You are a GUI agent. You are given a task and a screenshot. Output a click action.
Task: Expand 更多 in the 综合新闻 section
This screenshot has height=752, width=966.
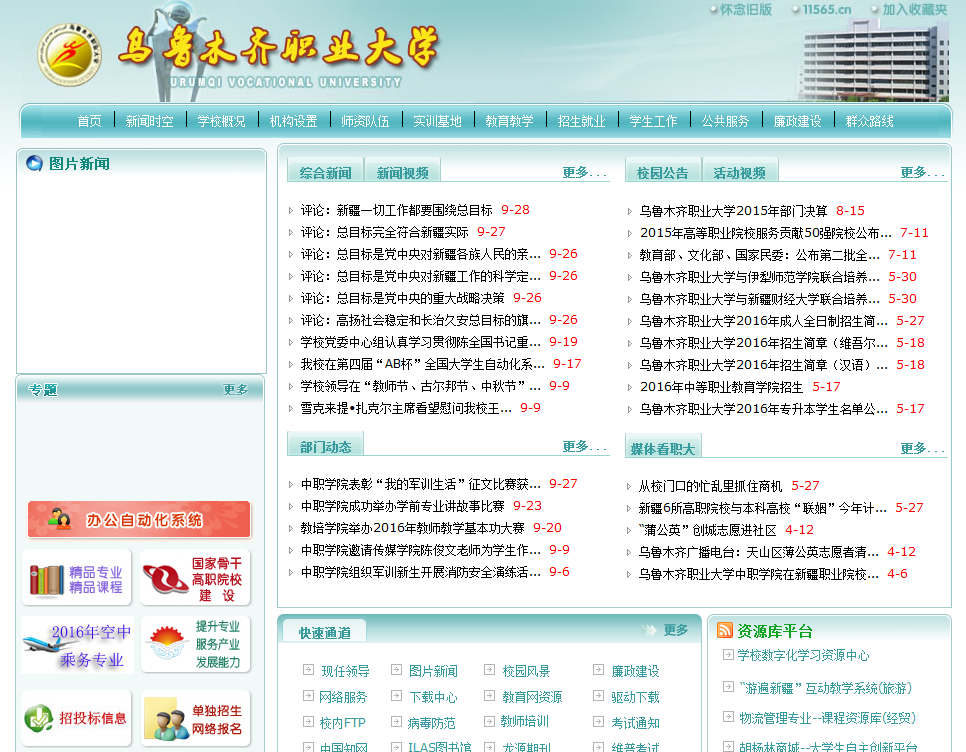(584, 172)
